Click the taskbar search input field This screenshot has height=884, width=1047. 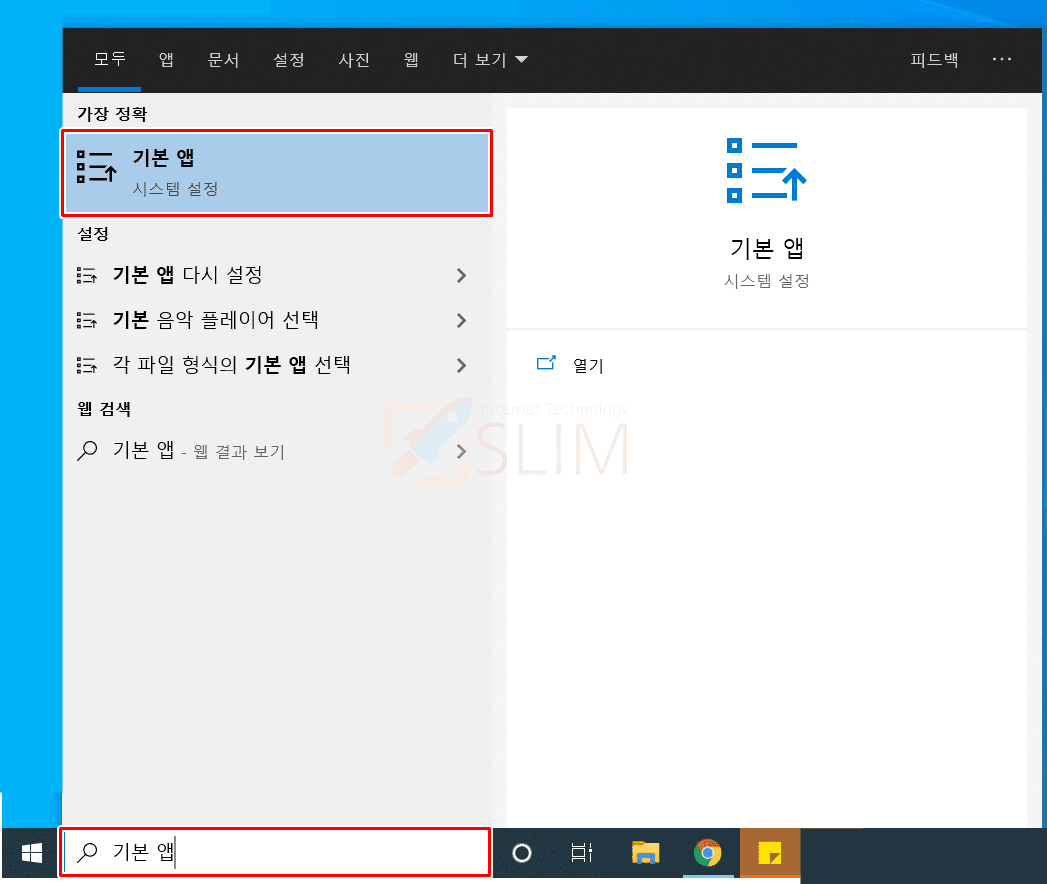point(275,852)
